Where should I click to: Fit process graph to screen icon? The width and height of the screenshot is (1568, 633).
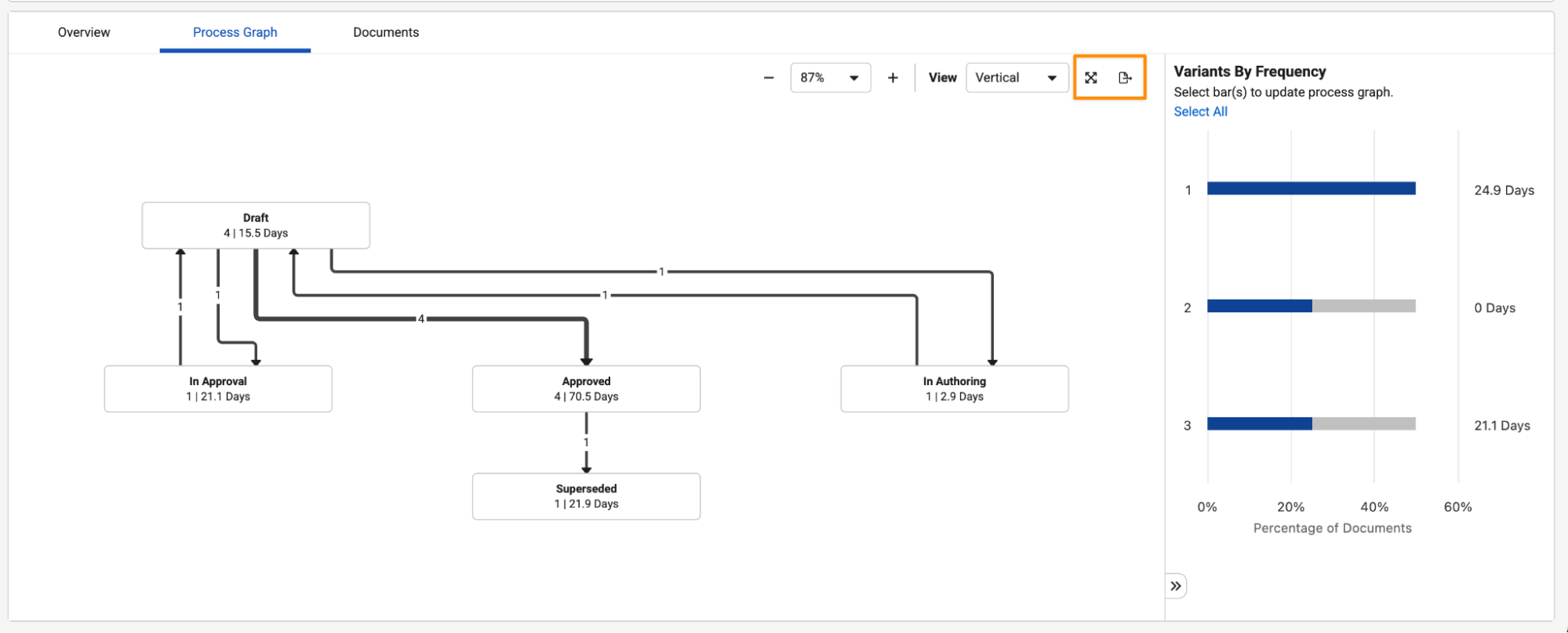click(x=1091, y=78)
